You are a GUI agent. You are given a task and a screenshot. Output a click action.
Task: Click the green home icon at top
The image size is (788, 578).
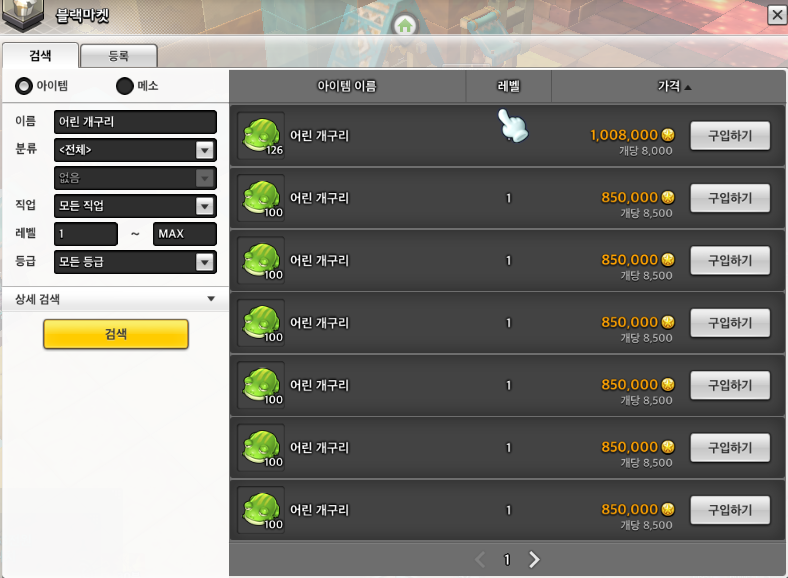pos(405,25)
